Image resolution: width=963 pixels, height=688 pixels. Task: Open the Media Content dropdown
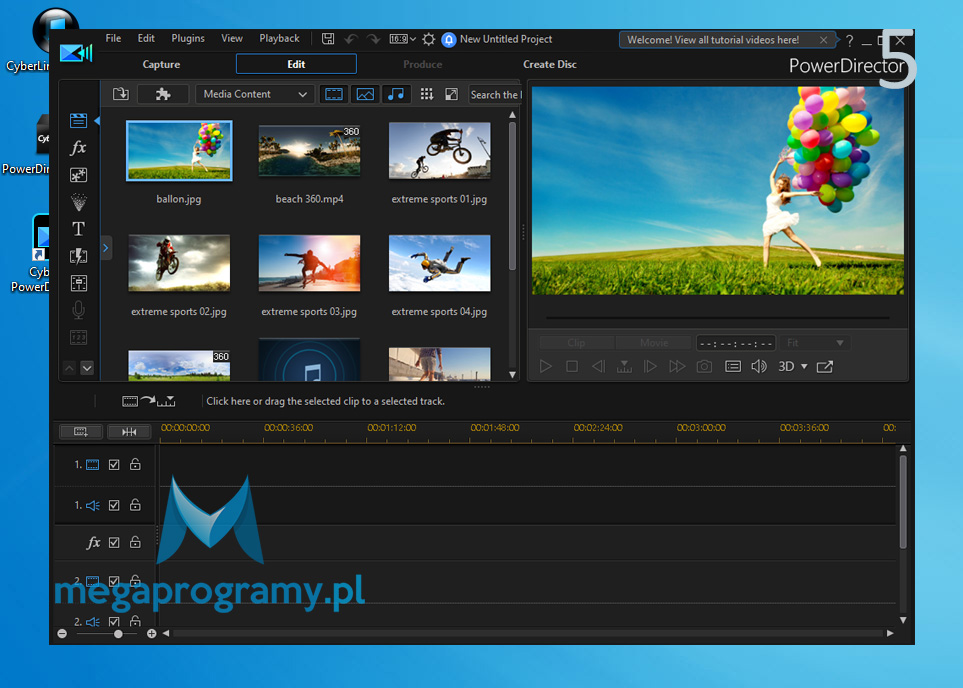pos(255,94)
